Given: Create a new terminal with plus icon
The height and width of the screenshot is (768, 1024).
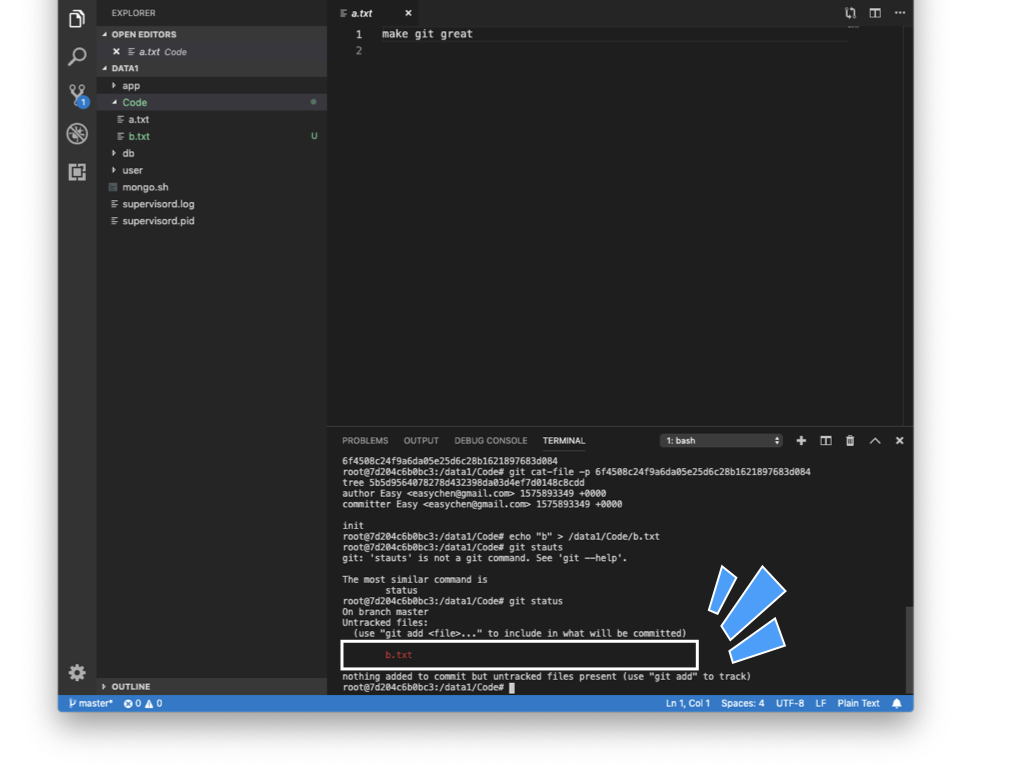Looking at the screenshot, I should tap(801, 441).
